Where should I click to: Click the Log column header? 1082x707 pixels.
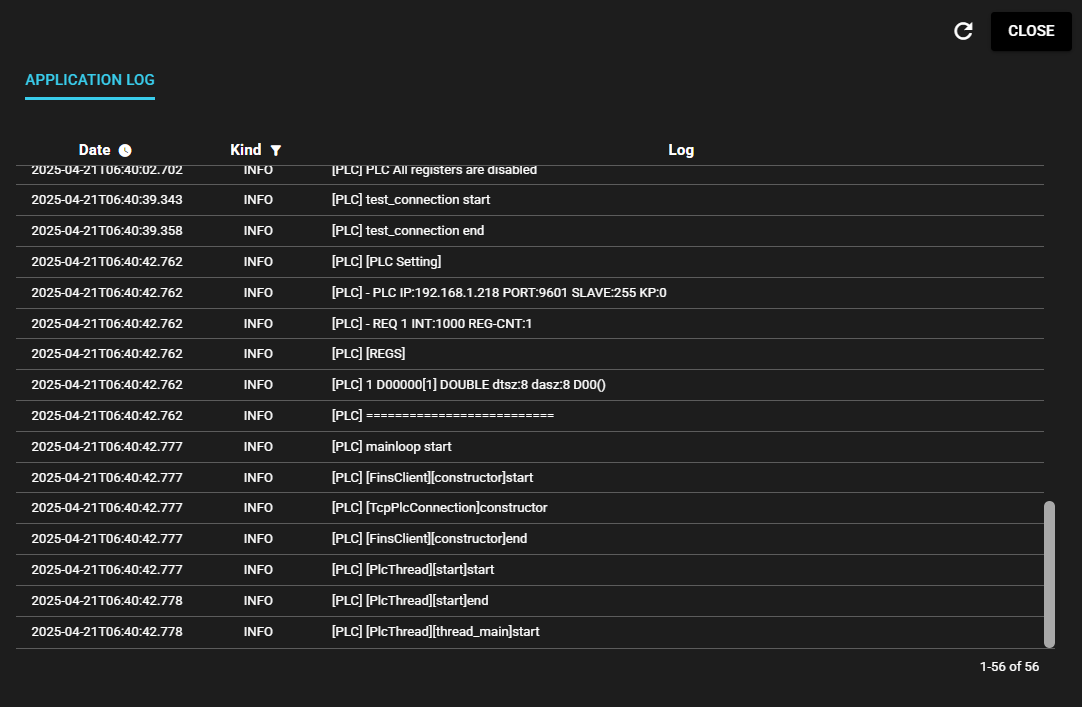point(680,150)
